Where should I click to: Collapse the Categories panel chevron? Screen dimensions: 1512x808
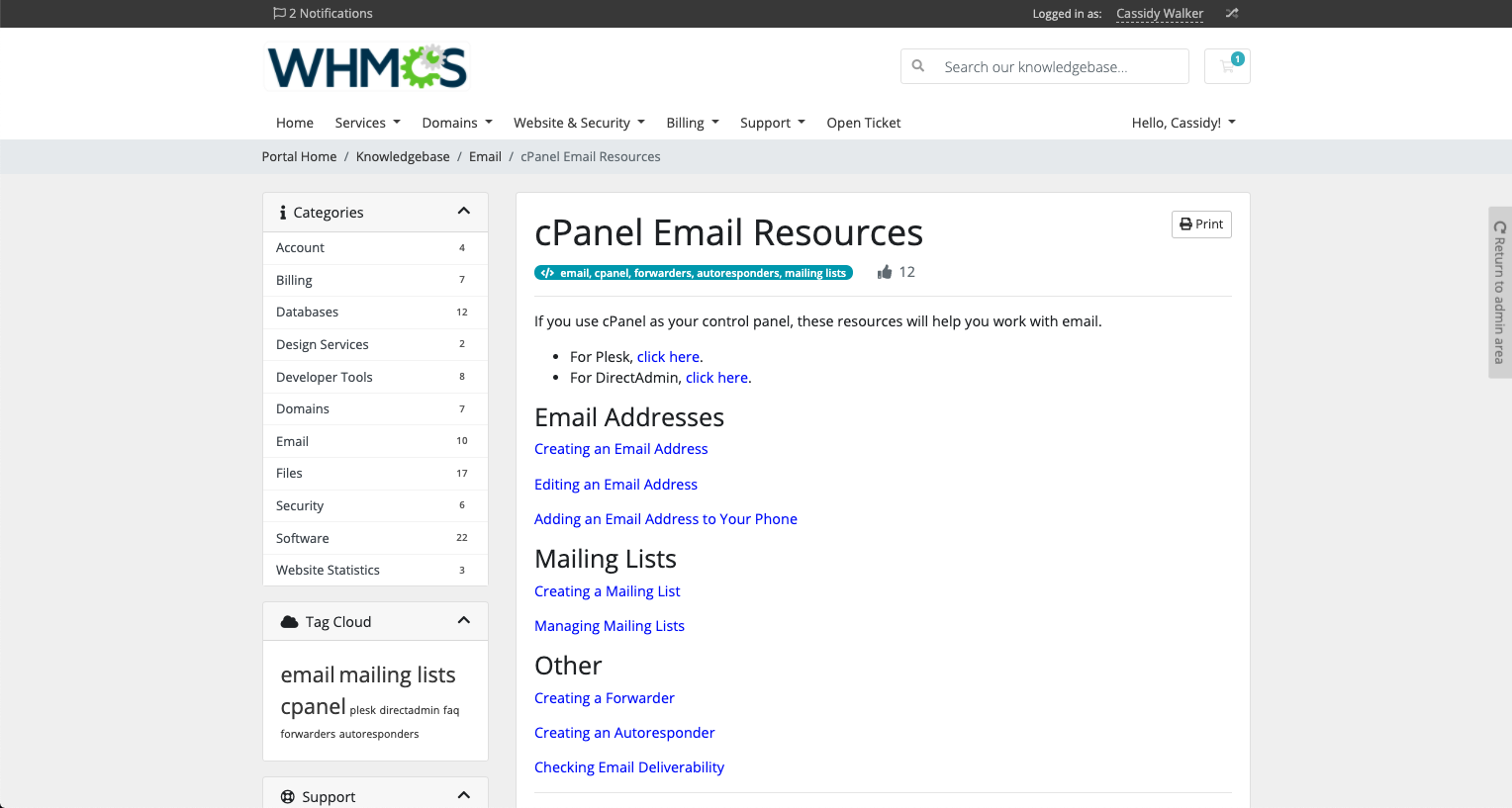pyautogui.click(x=464, y=212)
